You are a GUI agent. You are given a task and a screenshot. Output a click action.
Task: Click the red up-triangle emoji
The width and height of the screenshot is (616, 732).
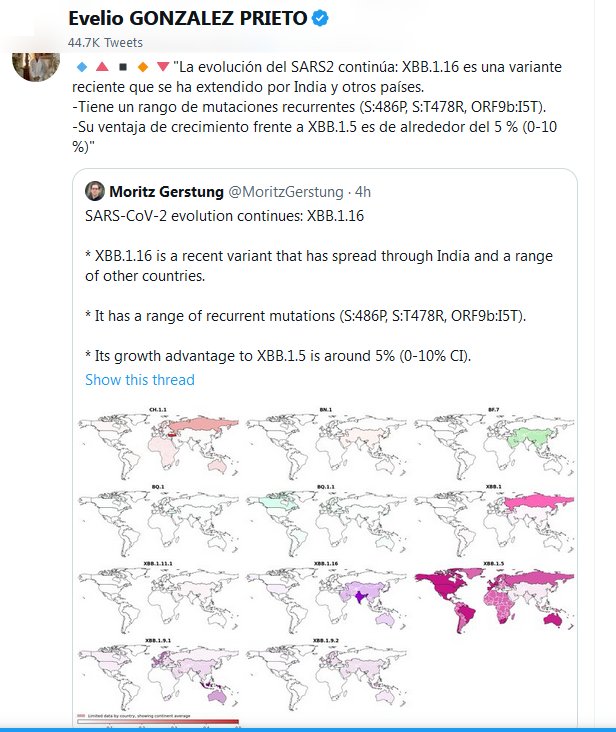(x=101, y=67)
